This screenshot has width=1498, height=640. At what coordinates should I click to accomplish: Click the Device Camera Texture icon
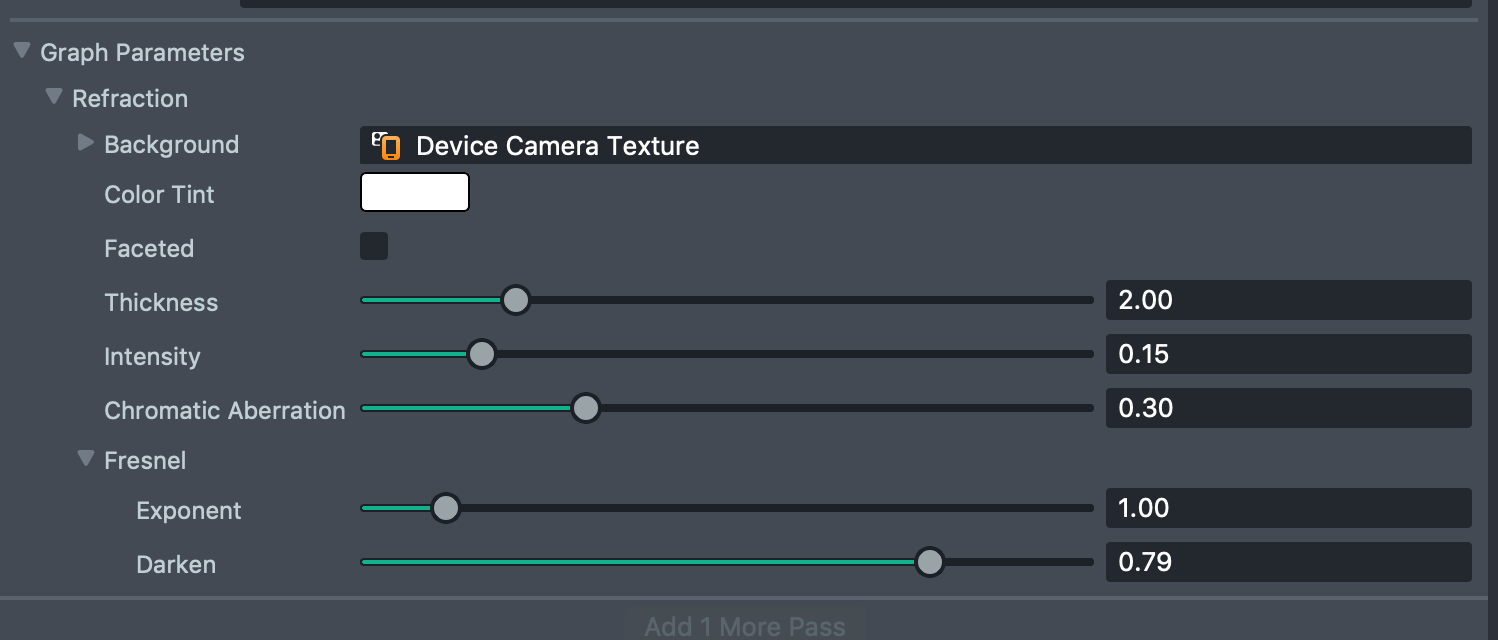pyautogui.click(x=386, y=146)
